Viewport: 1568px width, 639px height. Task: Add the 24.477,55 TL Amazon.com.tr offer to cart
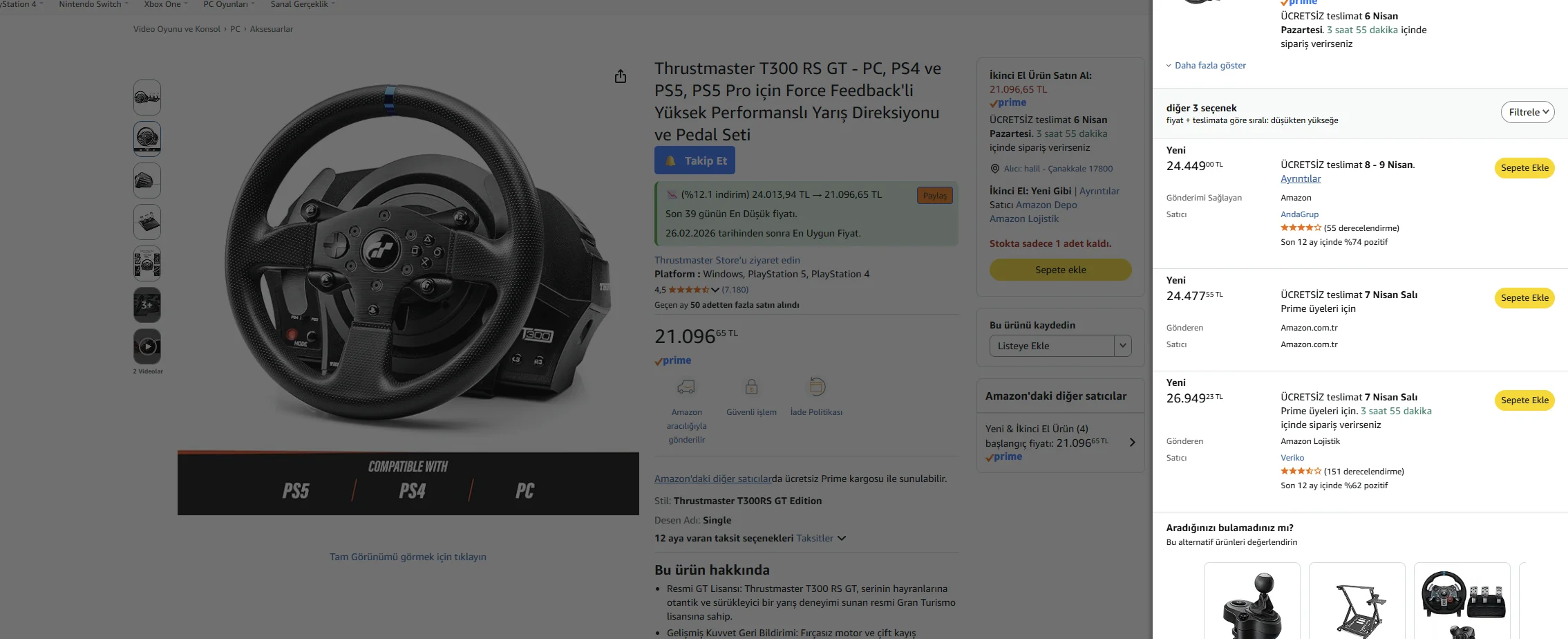click(x=1524, y=298)
